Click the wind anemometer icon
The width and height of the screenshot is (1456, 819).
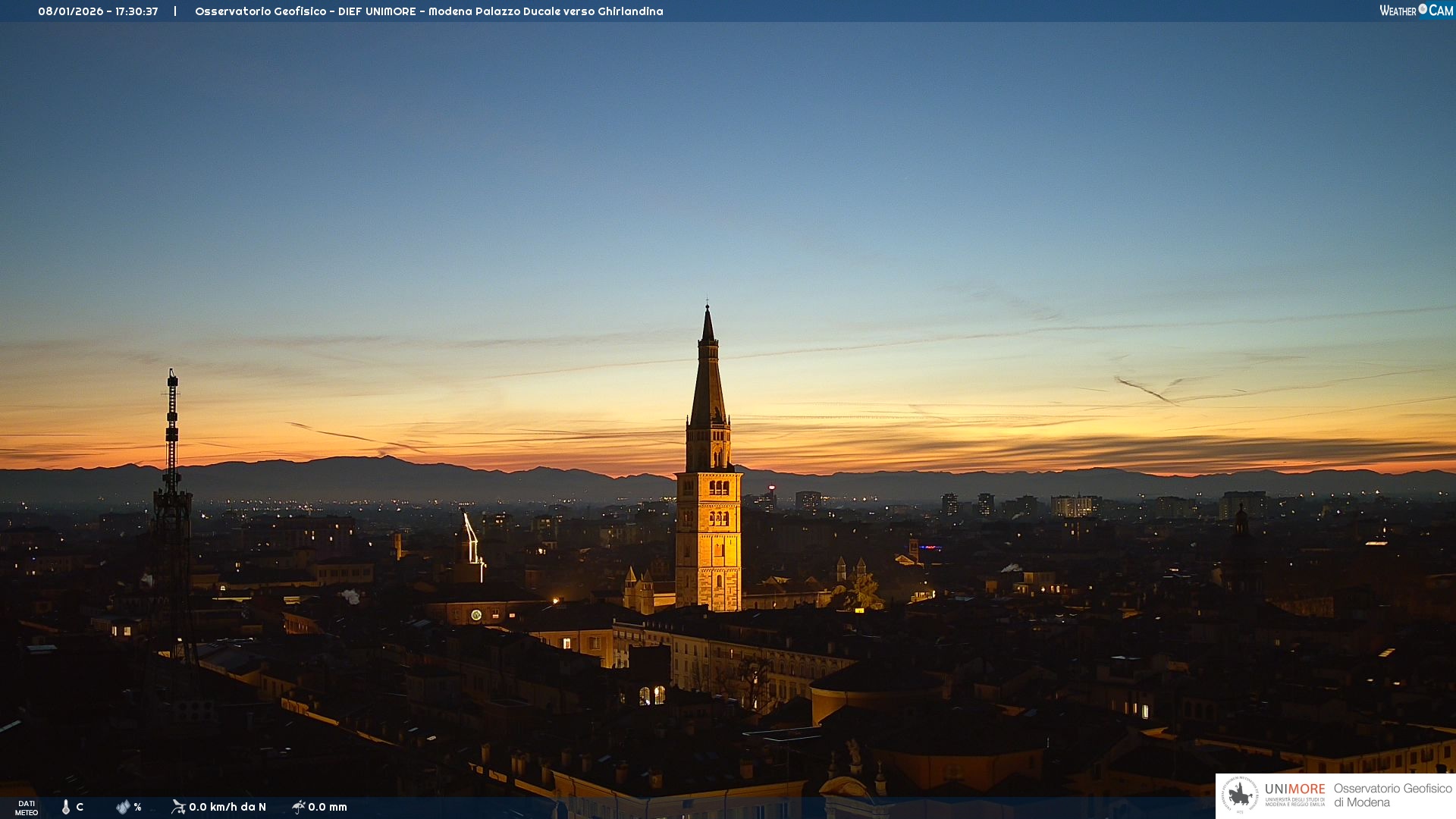[178, 807]
